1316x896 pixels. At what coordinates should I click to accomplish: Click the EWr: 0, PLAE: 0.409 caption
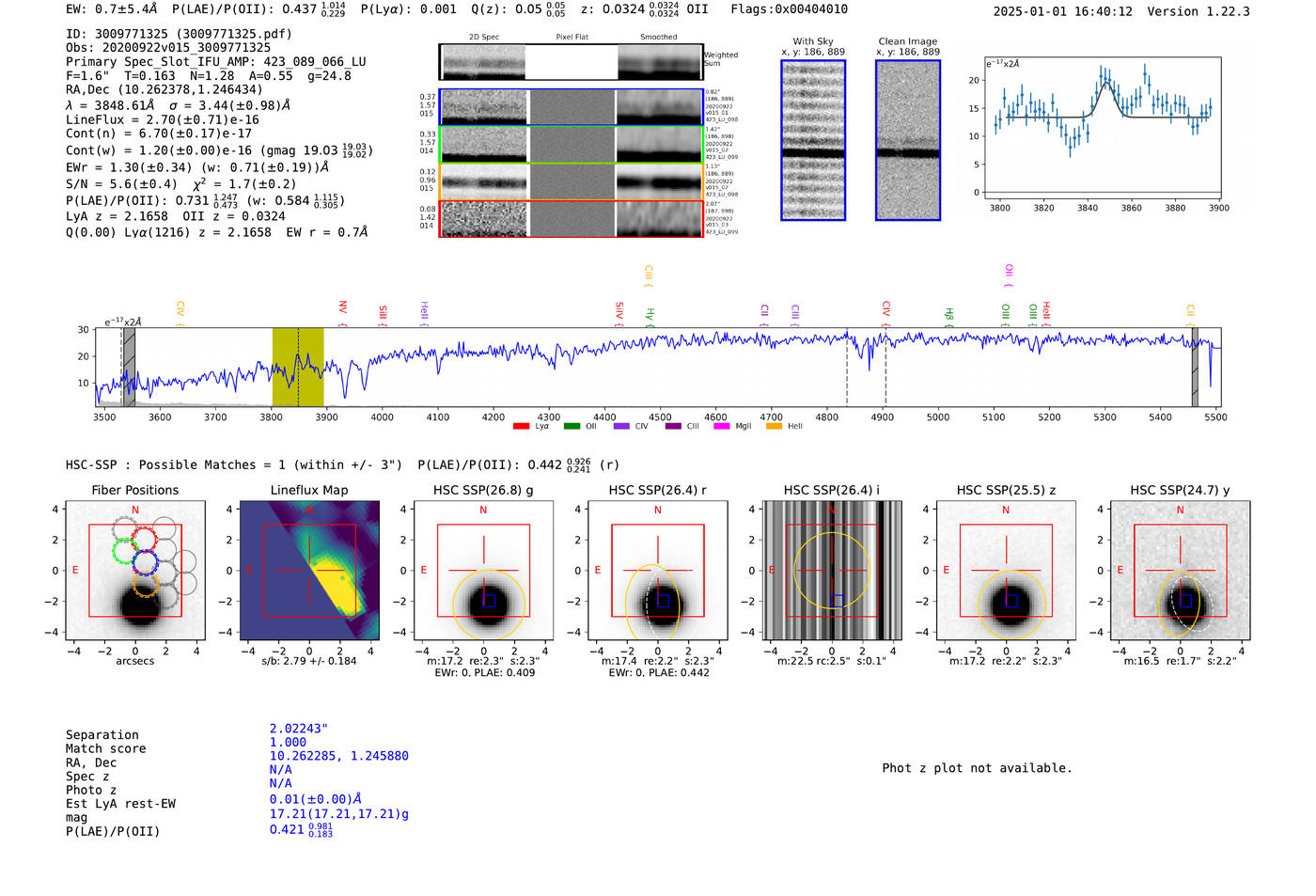[x=484, y=673]
